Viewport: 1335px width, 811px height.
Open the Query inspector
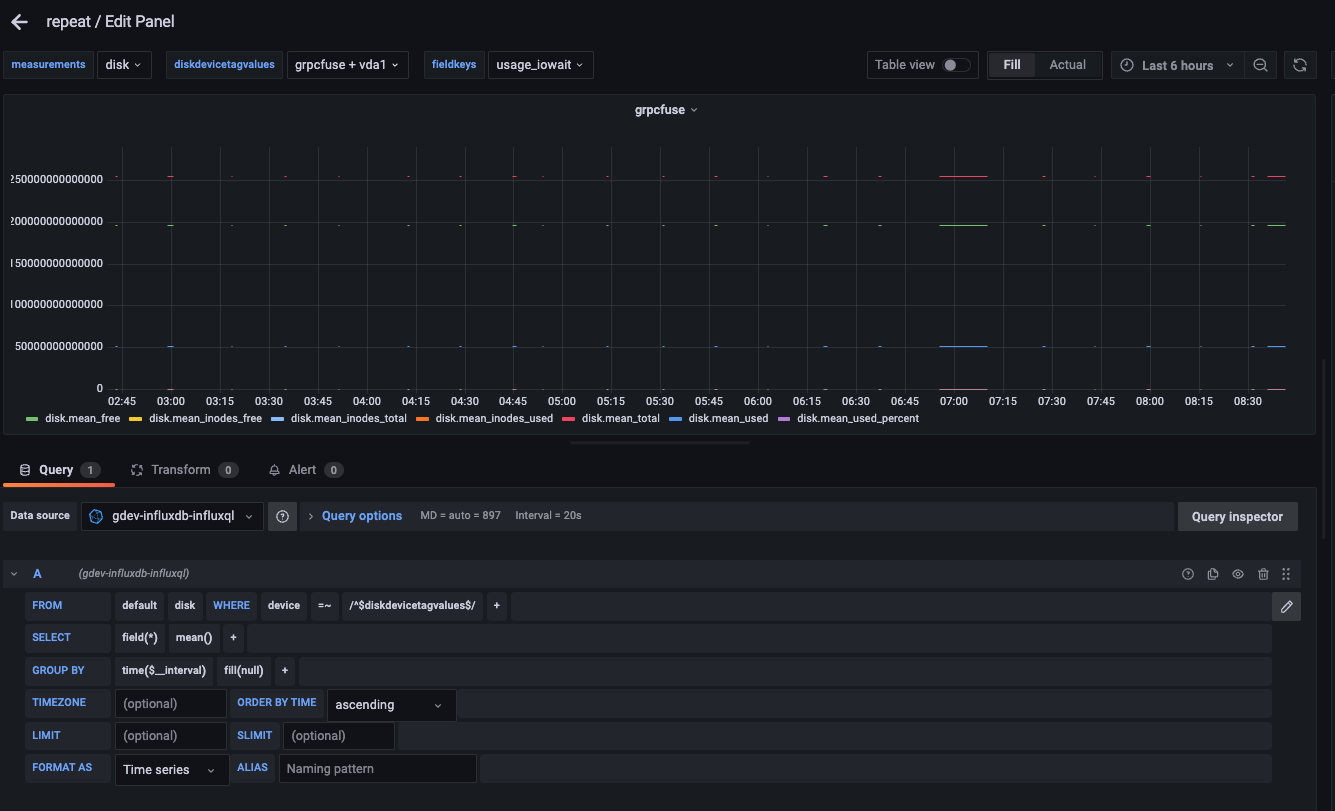tap(1237, 516)
